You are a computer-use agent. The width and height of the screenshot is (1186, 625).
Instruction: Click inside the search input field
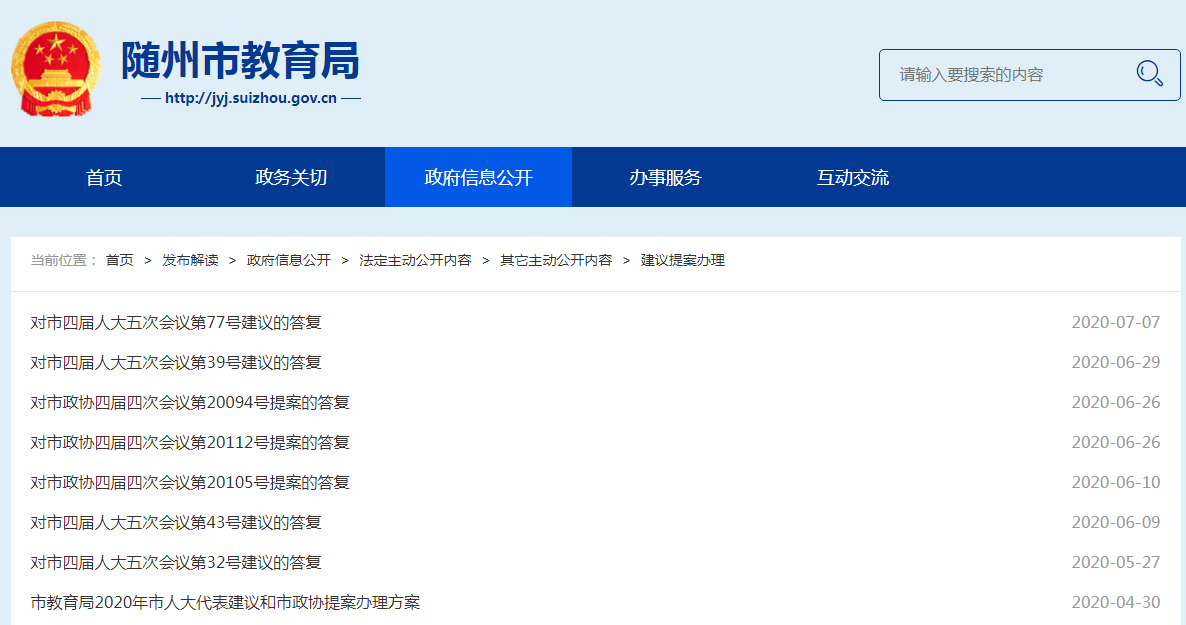pyautogui.click(x=1000, y=75)
